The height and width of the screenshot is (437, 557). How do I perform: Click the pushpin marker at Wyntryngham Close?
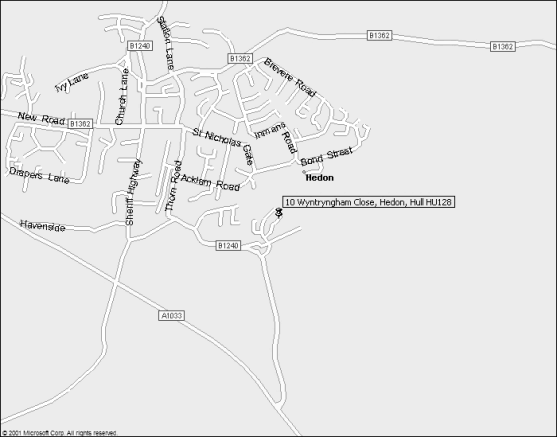pyautogui.click(x=279, y=212)
